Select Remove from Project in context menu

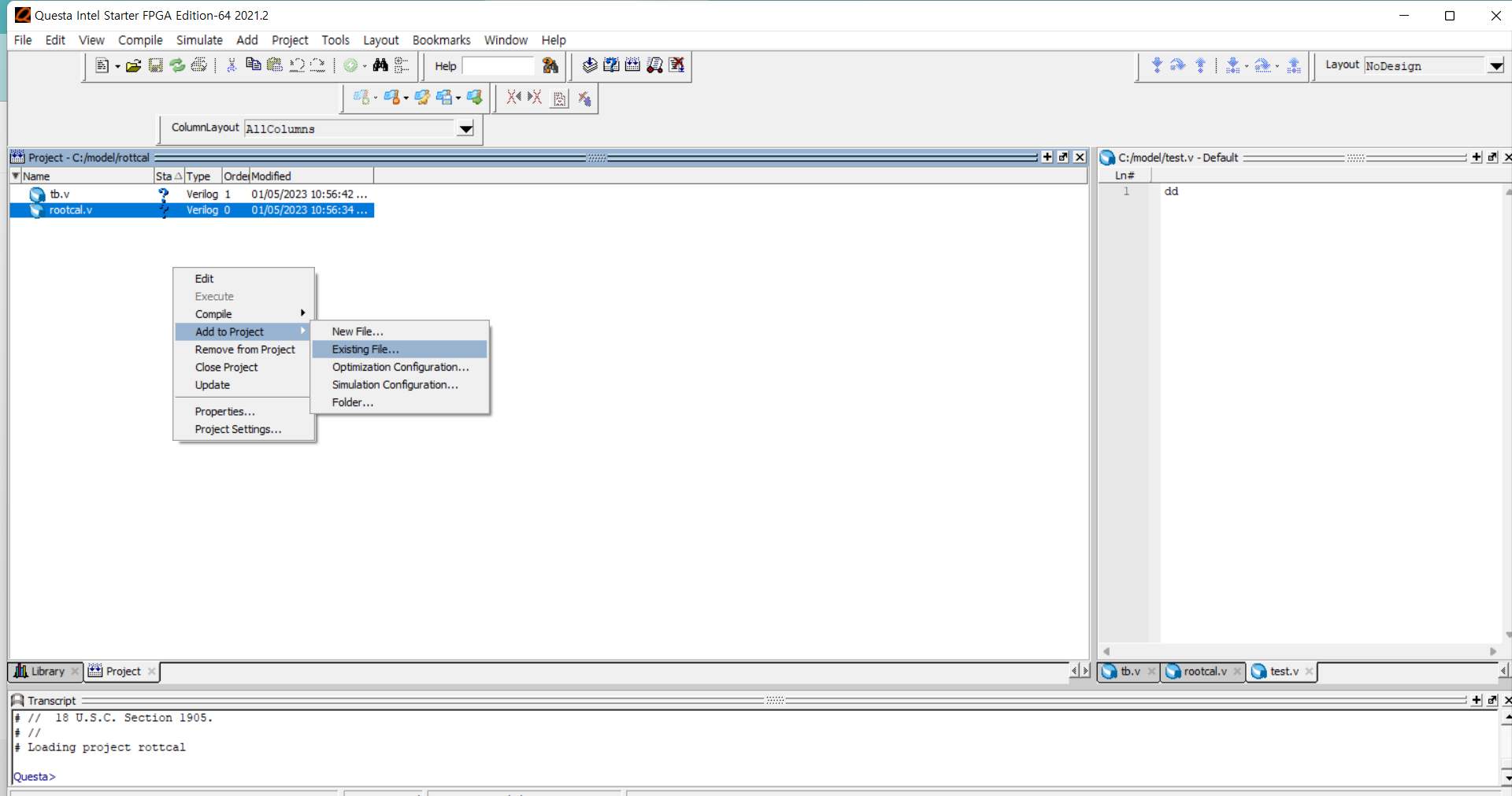click(x=243, y=350)
